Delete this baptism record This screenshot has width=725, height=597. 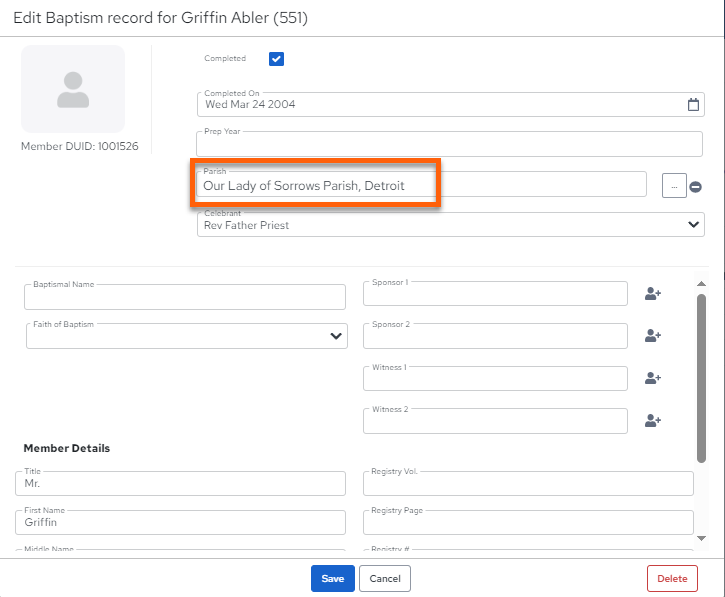click(x=672, y=579)
